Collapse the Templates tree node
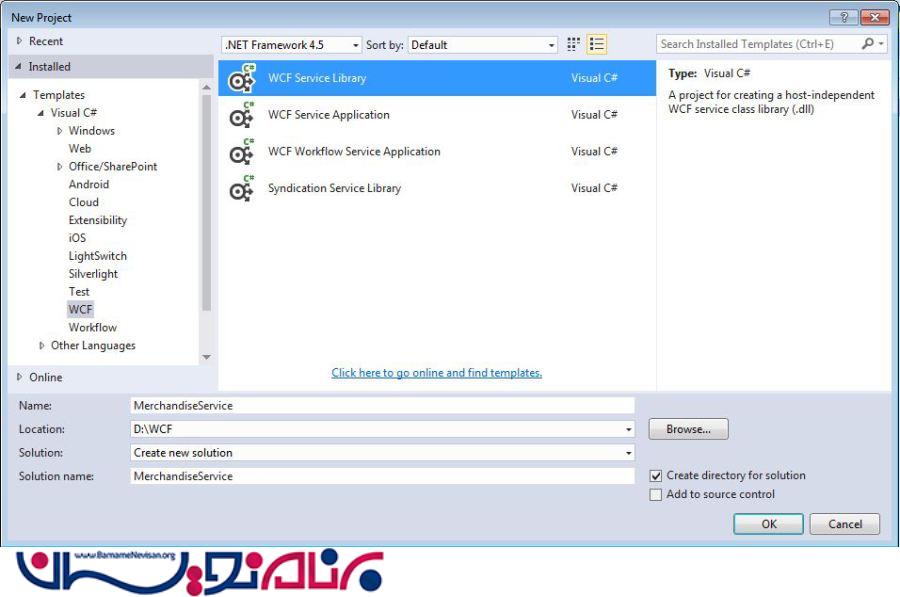Screen dimensions: 900x597 coord(23,95)
